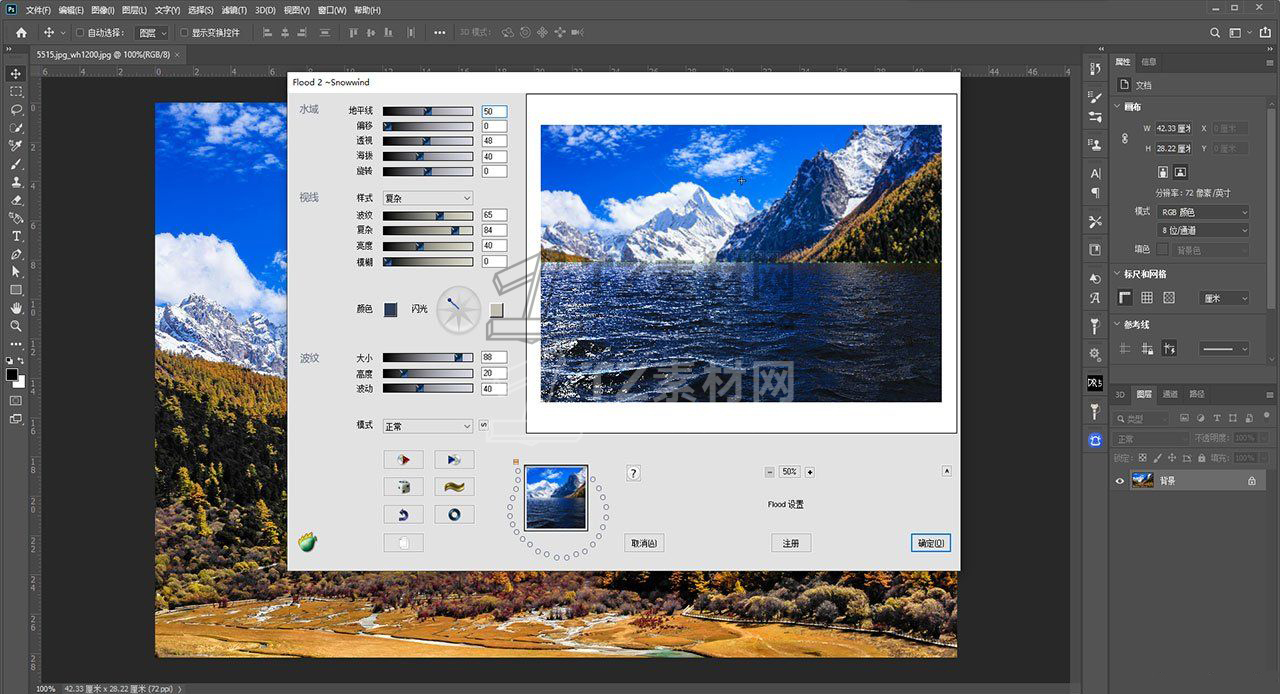Select the Eraser tool
Viewport: 1280px width, 694px height.
16,200
